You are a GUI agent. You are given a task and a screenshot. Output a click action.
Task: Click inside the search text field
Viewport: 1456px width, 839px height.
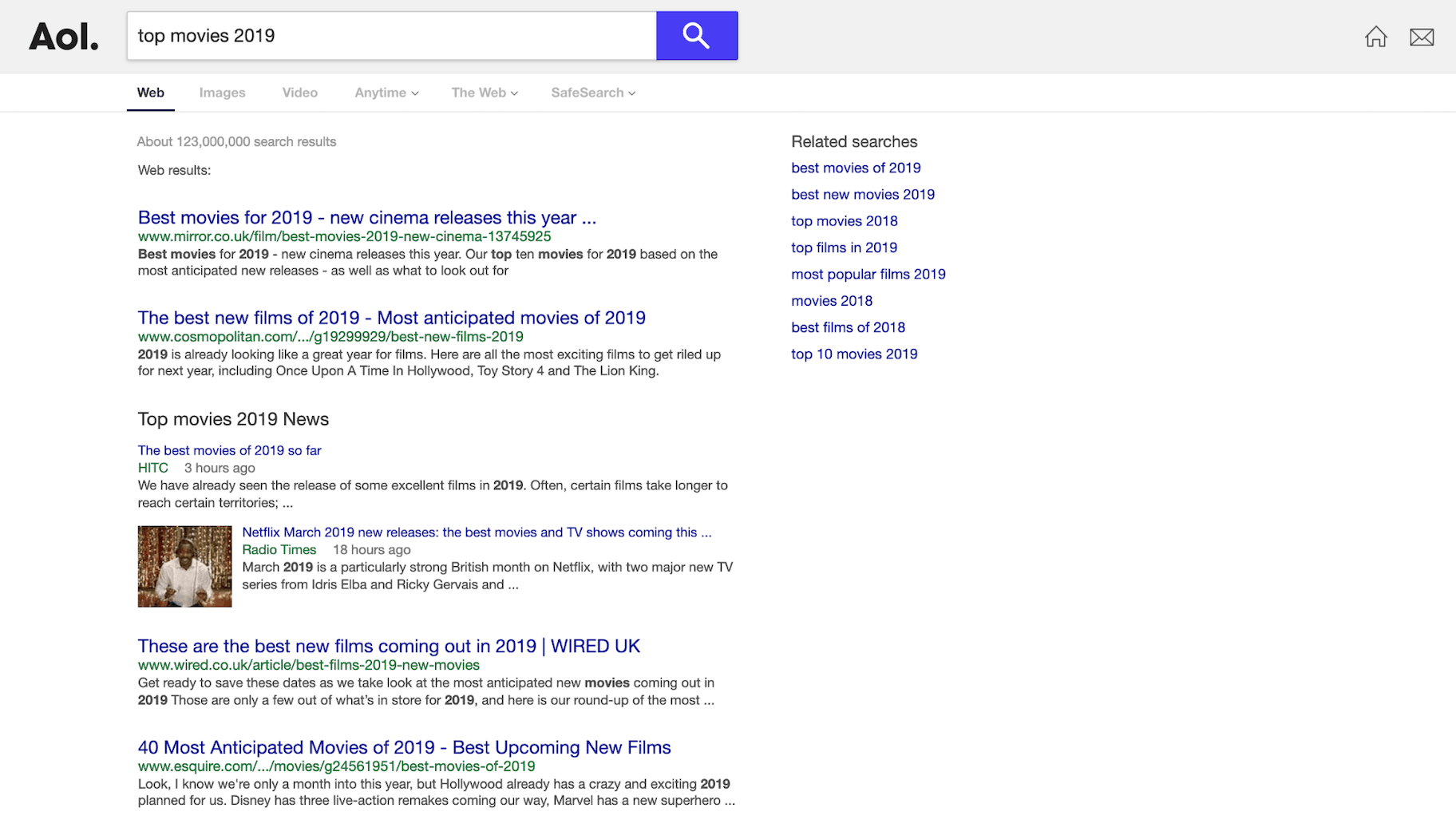[391, 36]
